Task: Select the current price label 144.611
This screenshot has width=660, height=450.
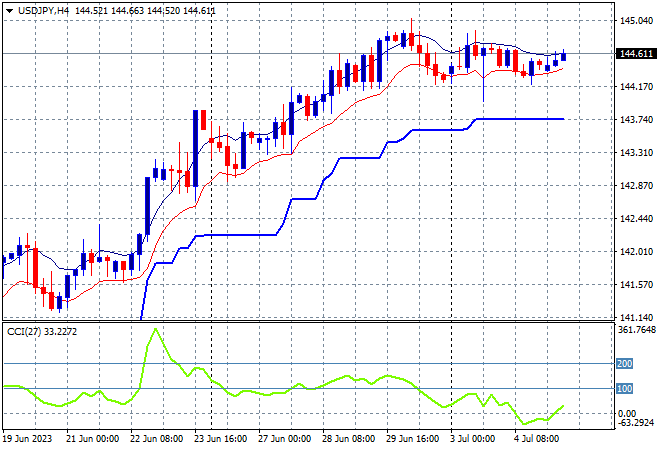Action: pos(636,54)
